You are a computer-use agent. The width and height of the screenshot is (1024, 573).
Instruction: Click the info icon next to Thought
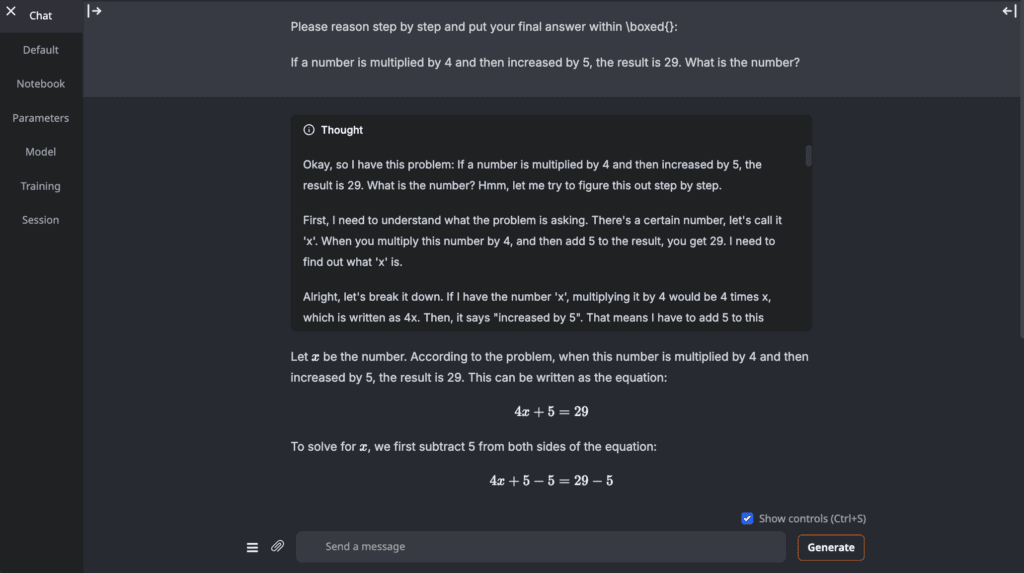(x=309, y=130)
